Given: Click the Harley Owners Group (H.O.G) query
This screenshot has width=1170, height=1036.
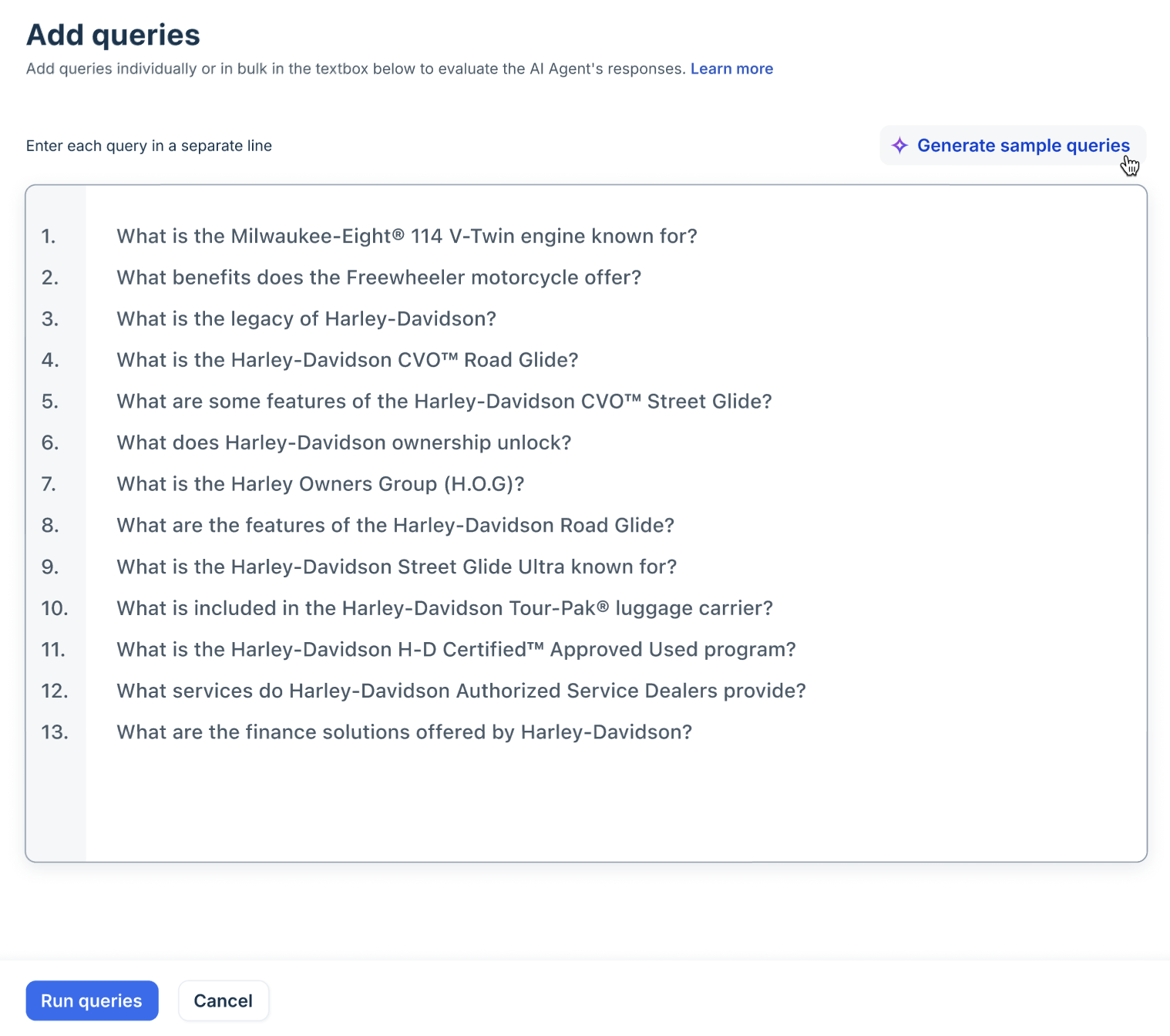Looking at the screenshot, I should [x=320, y=484].
